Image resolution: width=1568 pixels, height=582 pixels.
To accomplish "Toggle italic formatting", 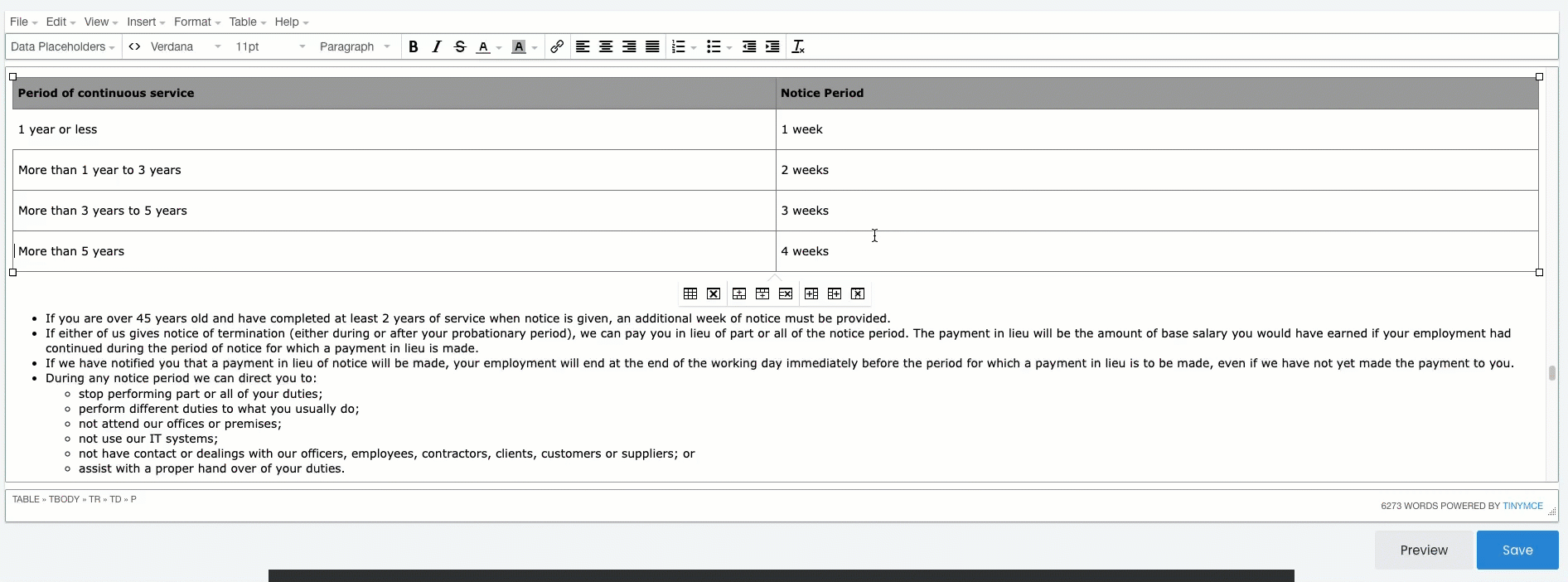I will pos(437,46).
